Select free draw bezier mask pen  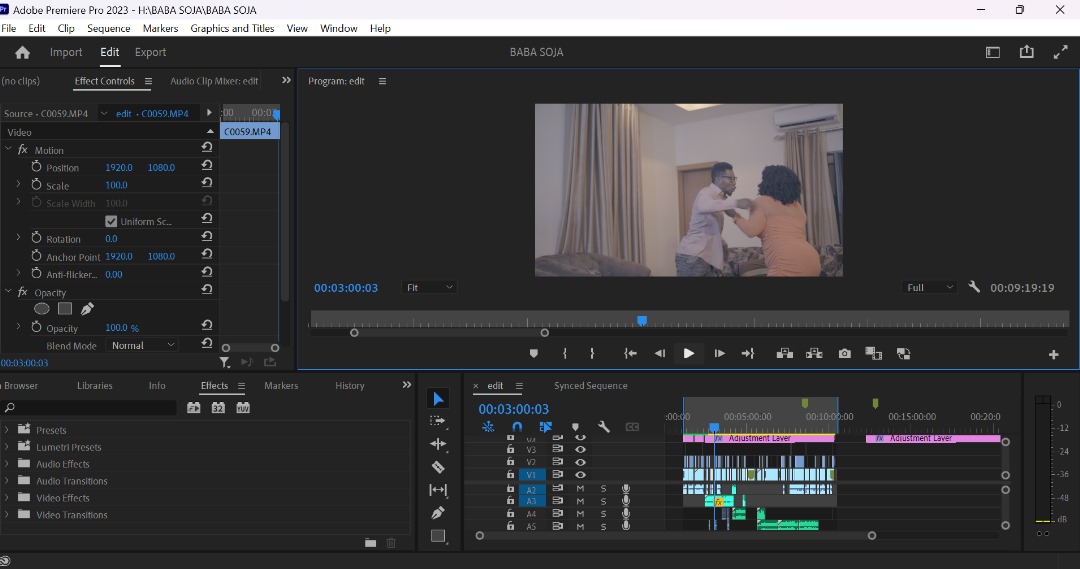click(x=87, y=309)
